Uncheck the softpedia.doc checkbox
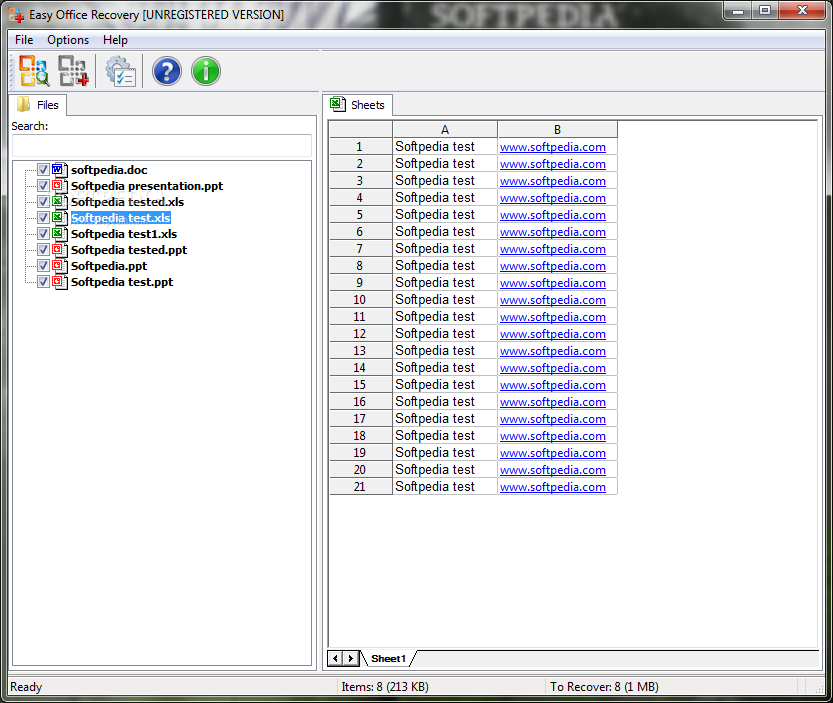The width and height of the screenshot is (833, 703). [43, 170]
